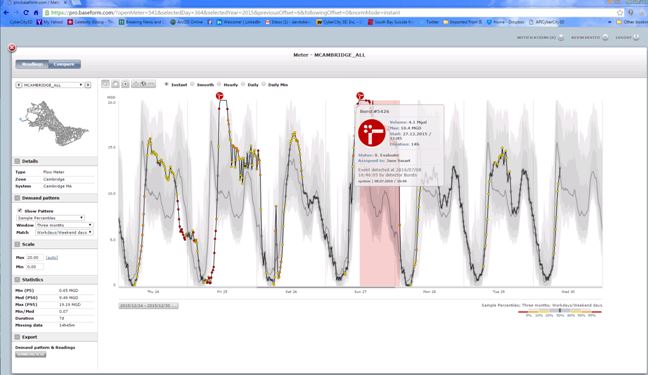Open the MCAMBRIDGE_ALL meter dropdown
The height and width of the screenshot is (375, 648).
click(x=53, y=85)
